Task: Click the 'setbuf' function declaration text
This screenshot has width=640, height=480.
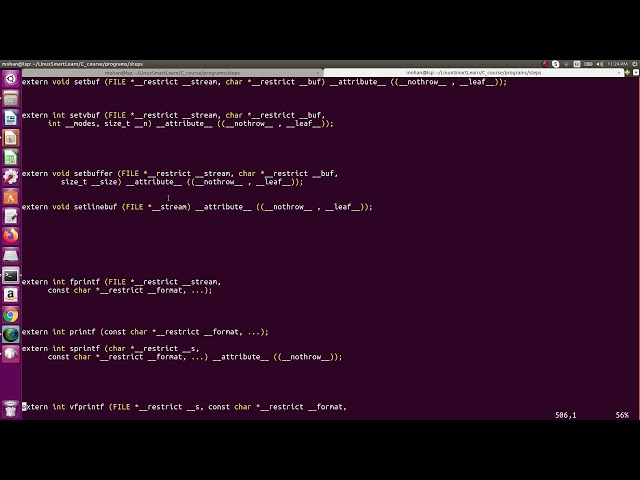Action: coord(264,82)
